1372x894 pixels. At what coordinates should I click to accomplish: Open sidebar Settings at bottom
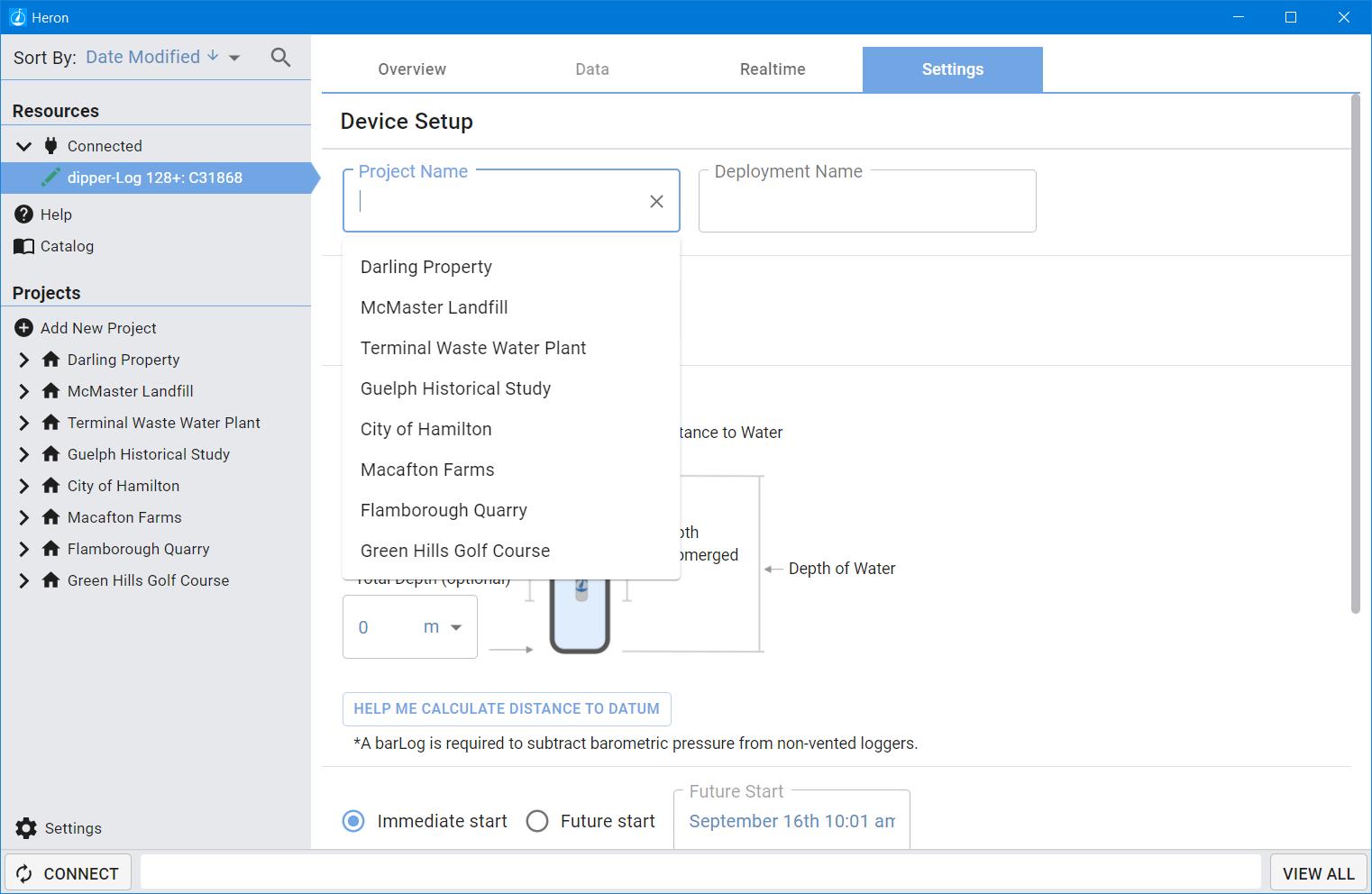73,828
